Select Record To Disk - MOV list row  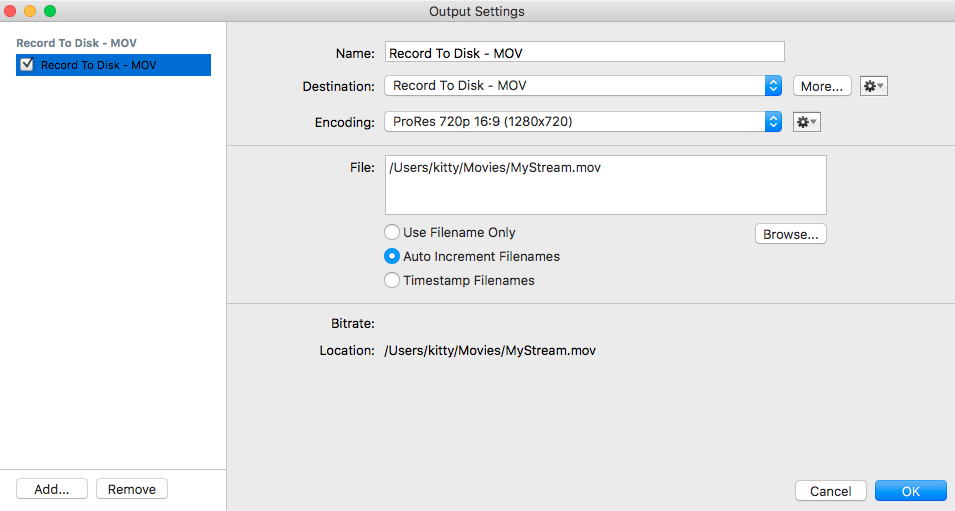click(113, 65)
